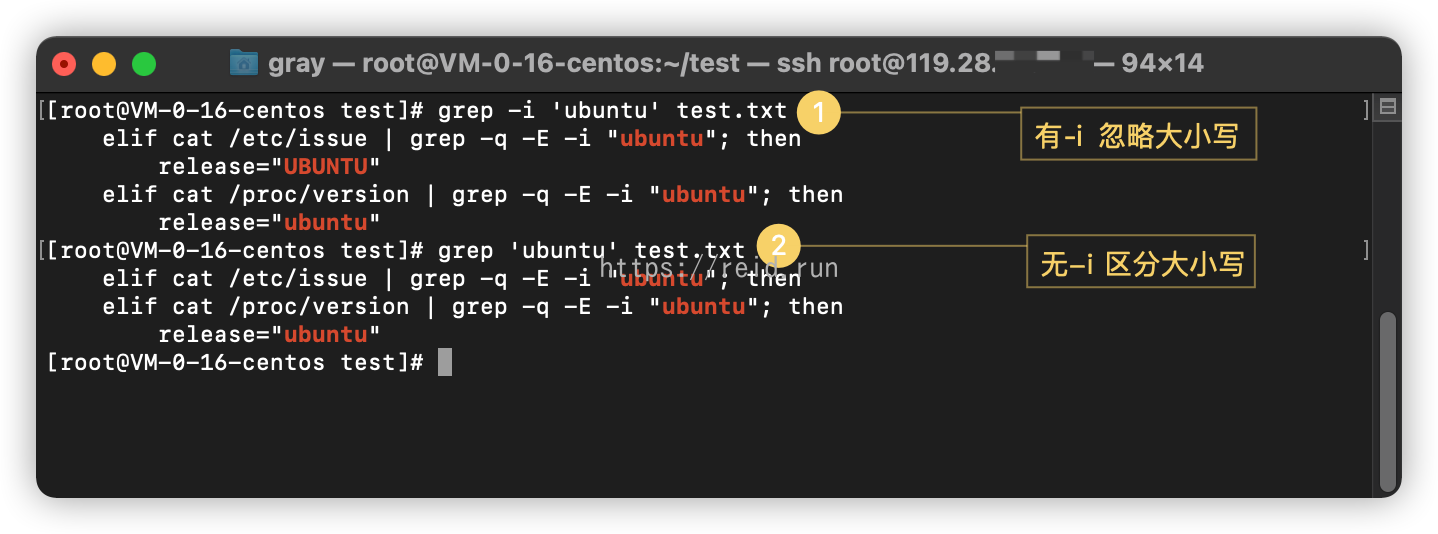This screenshot has height=534, width=1438.
Task: Click the yellow circle annotation numbered 1
Action: pyautogui.click(x=819, y=113)
